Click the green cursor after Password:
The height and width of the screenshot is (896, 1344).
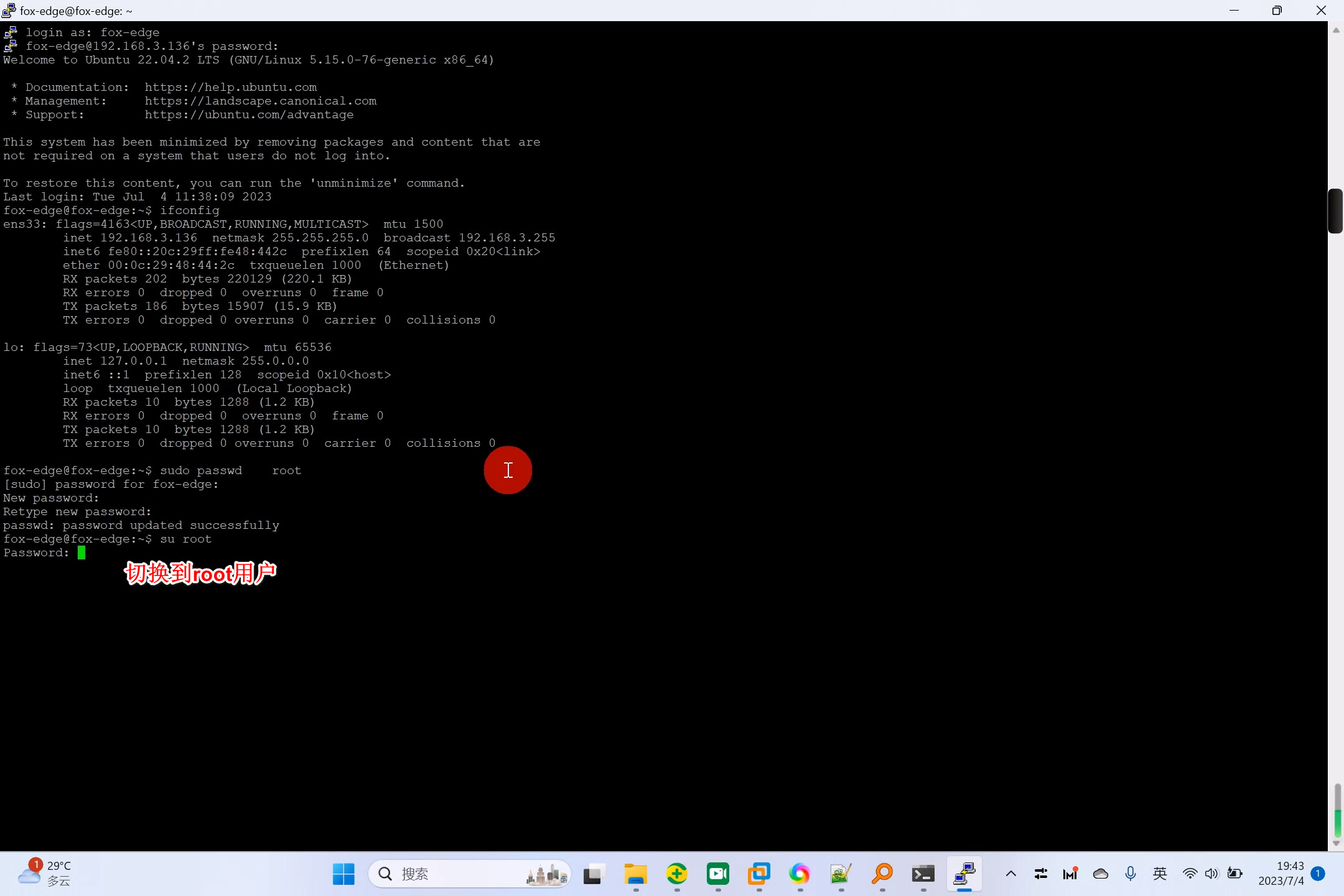point(82,553)
